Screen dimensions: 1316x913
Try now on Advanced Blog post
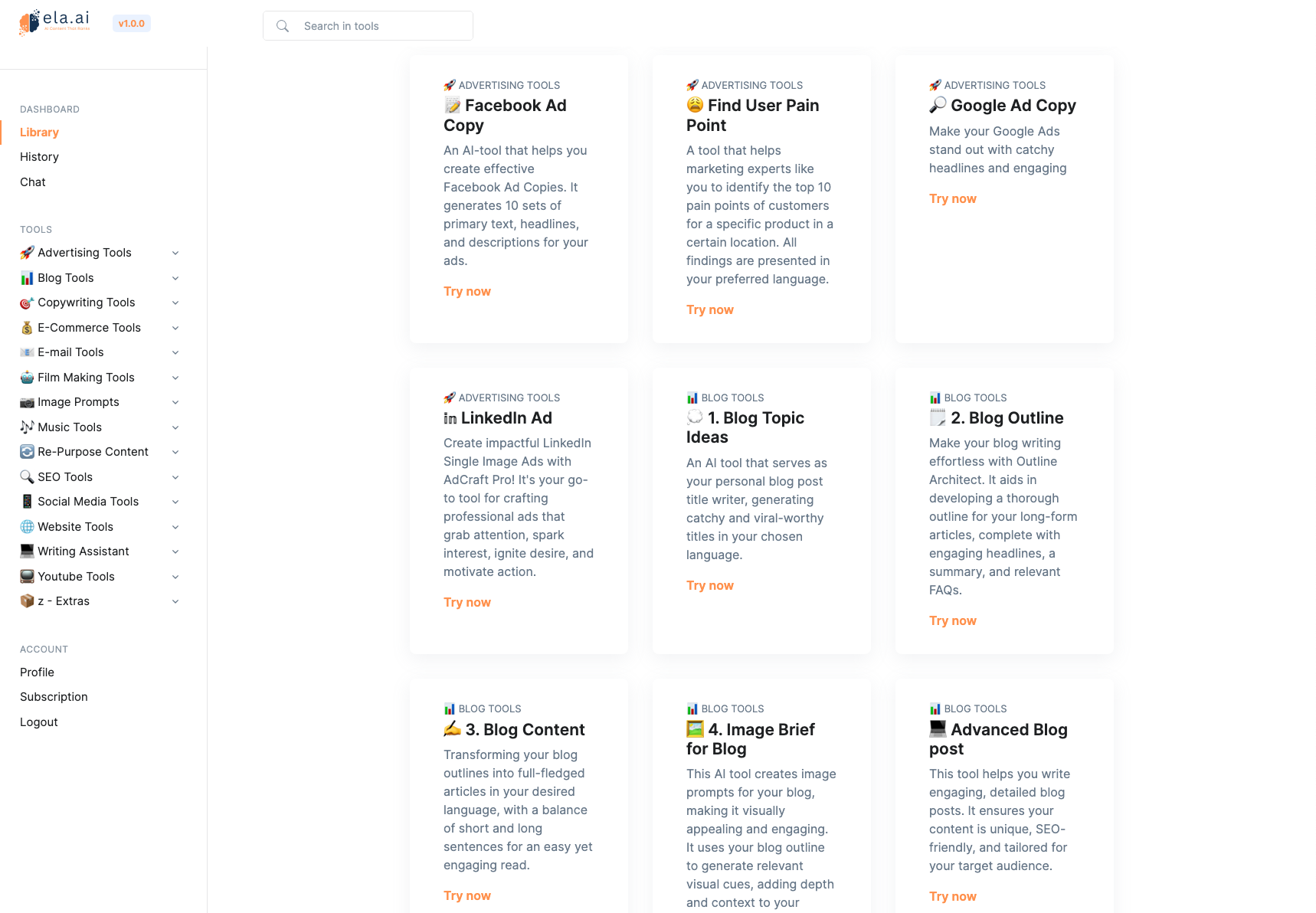[953, 897]
